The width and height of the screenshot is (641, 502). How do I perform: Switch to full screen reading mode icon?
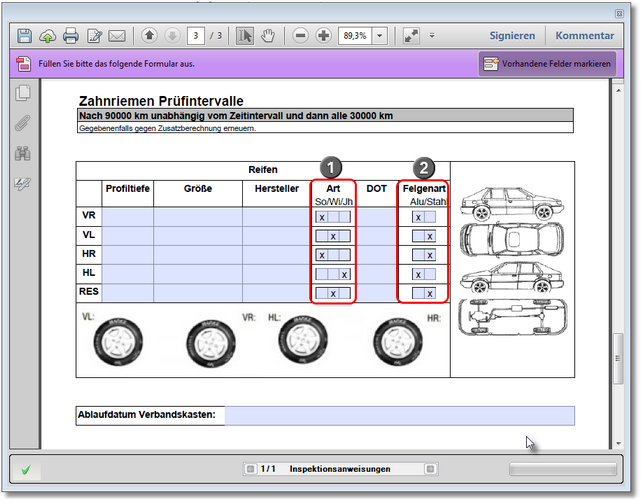(x=411, y=36)
